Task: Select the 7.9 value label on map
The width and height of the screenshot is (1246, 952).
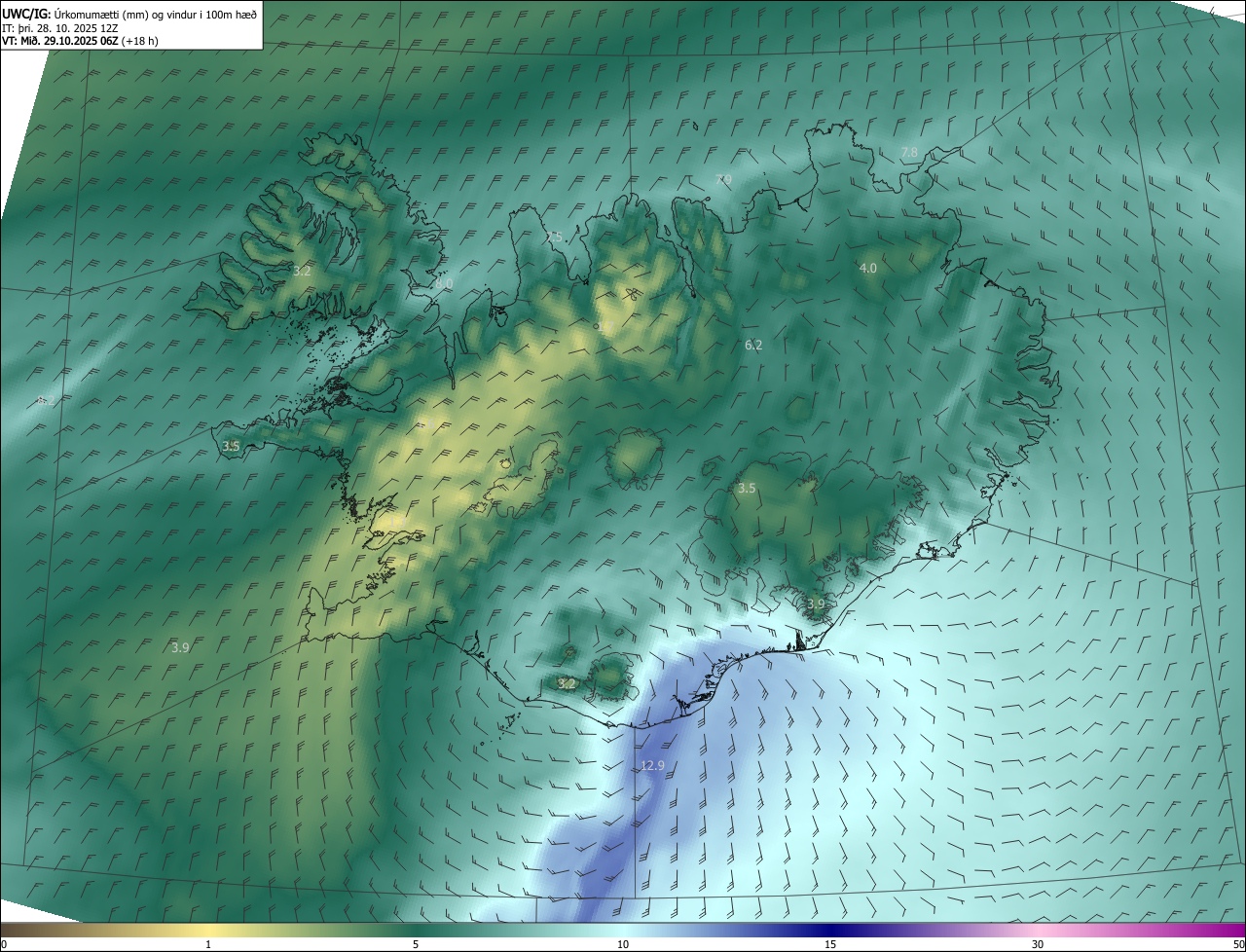Action: click(x=723, y=180)
